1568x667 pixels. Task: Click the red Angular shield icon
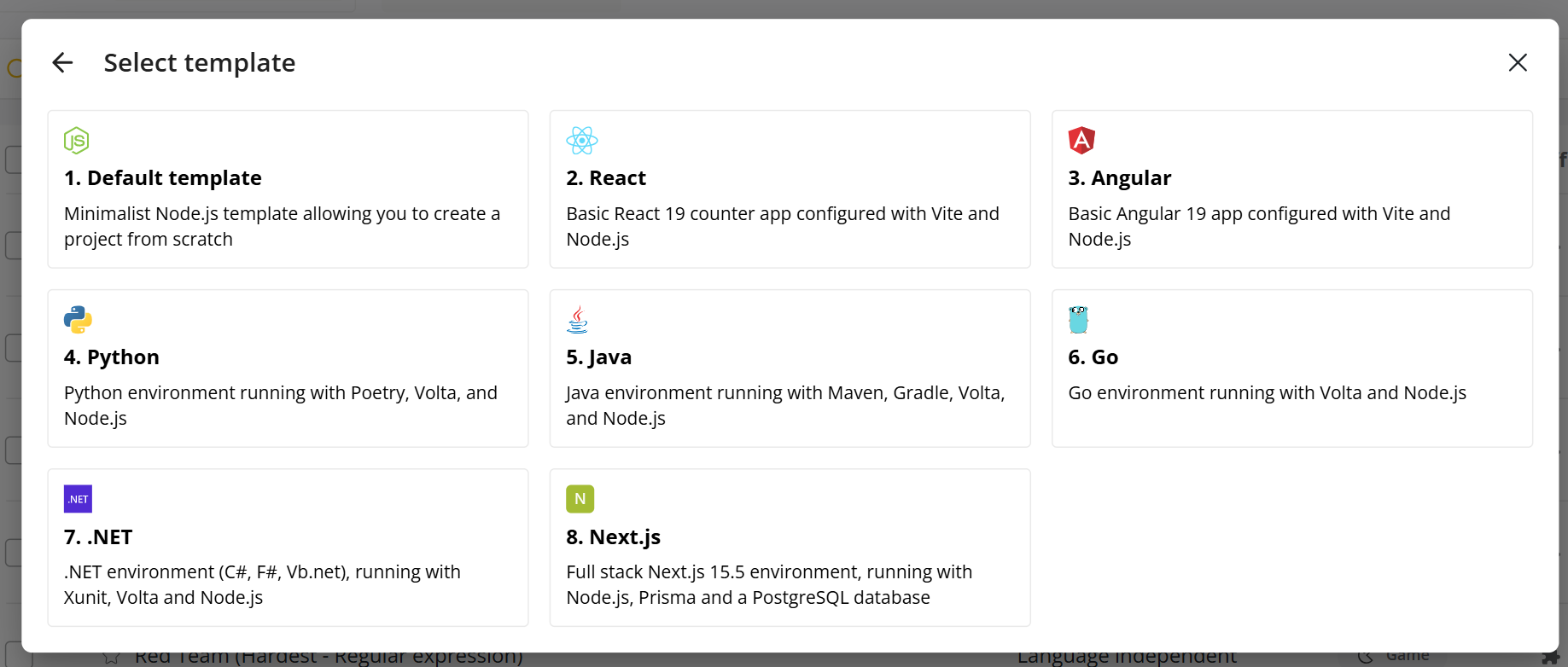coord(1081,141)
